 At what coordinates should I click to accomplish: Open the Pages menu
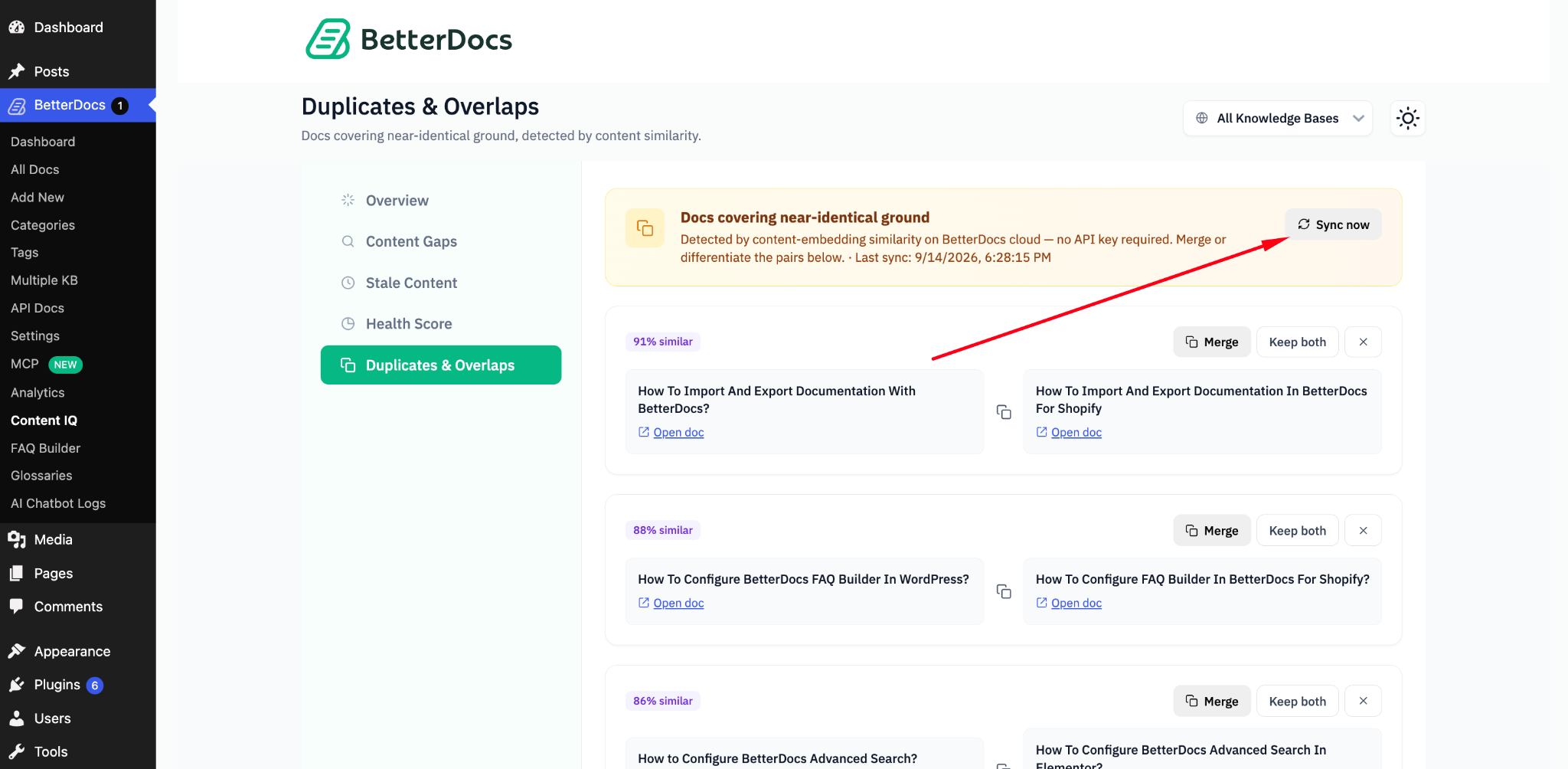(x=78, y=574)
